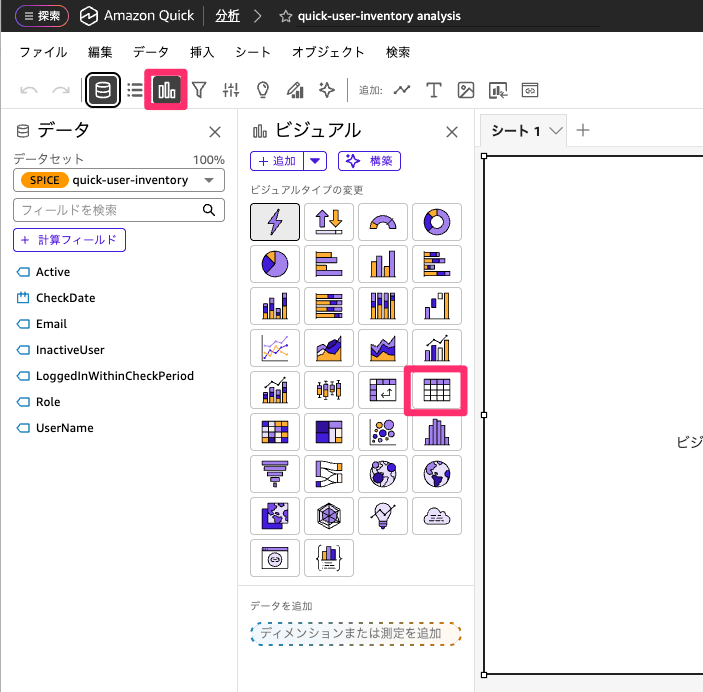Select the Sankey diagram visual type
The image size is (703, 692).
329,474
